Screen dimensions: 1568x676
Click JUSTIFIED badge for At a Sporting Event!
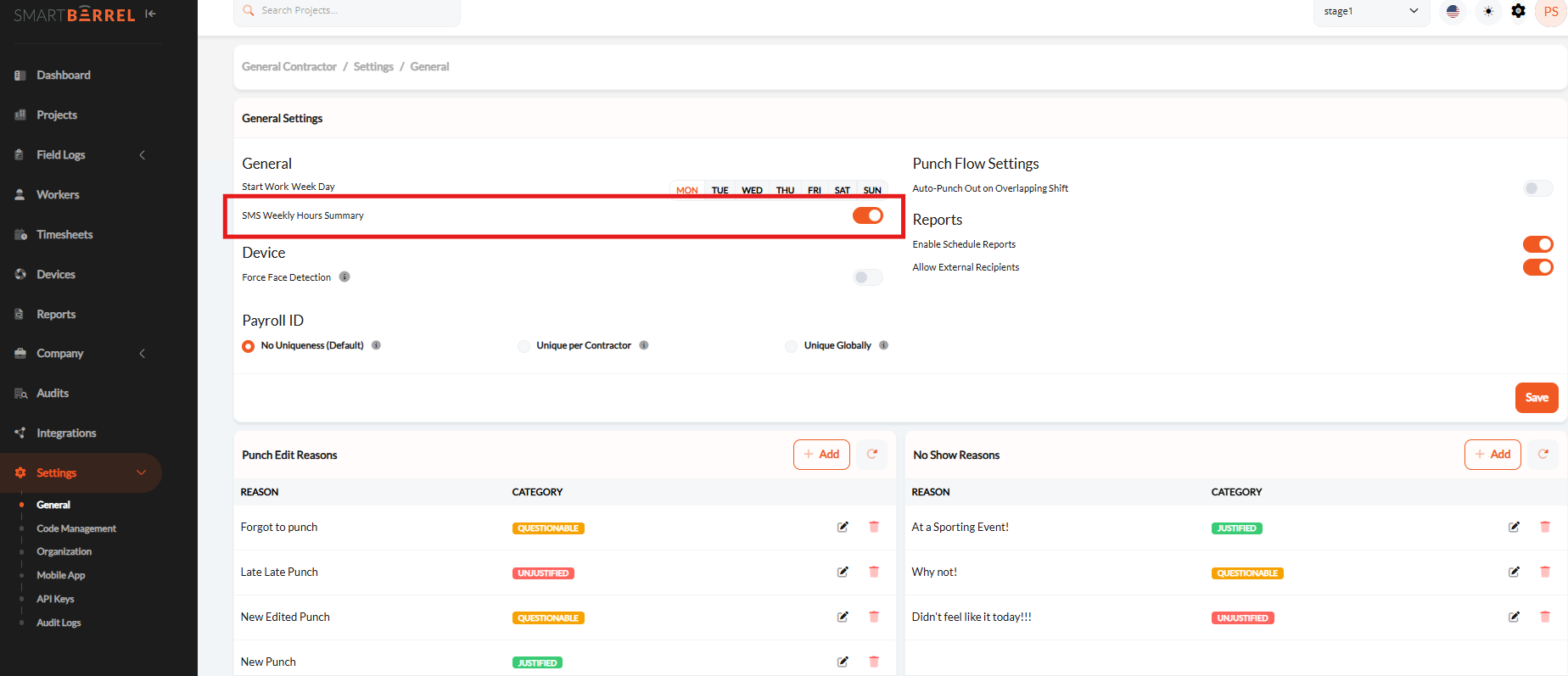pos(1236,528)
